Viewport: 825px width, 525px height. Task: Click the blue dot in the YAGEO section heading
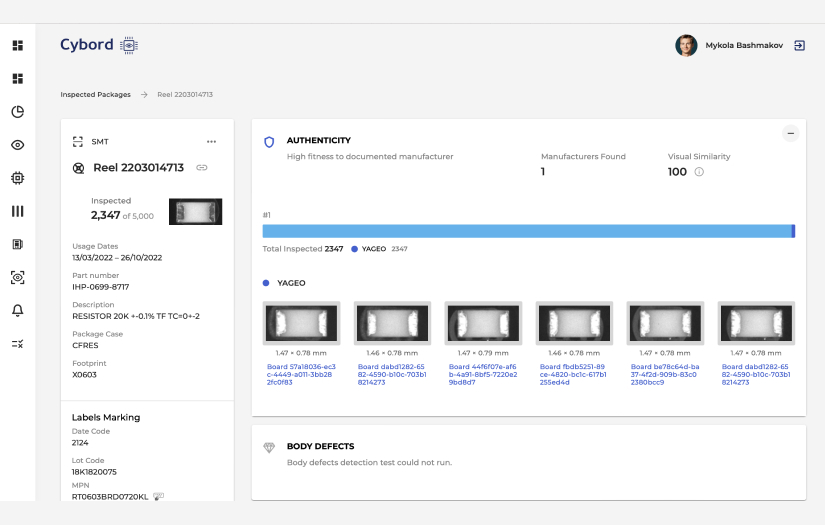[266, 283]
